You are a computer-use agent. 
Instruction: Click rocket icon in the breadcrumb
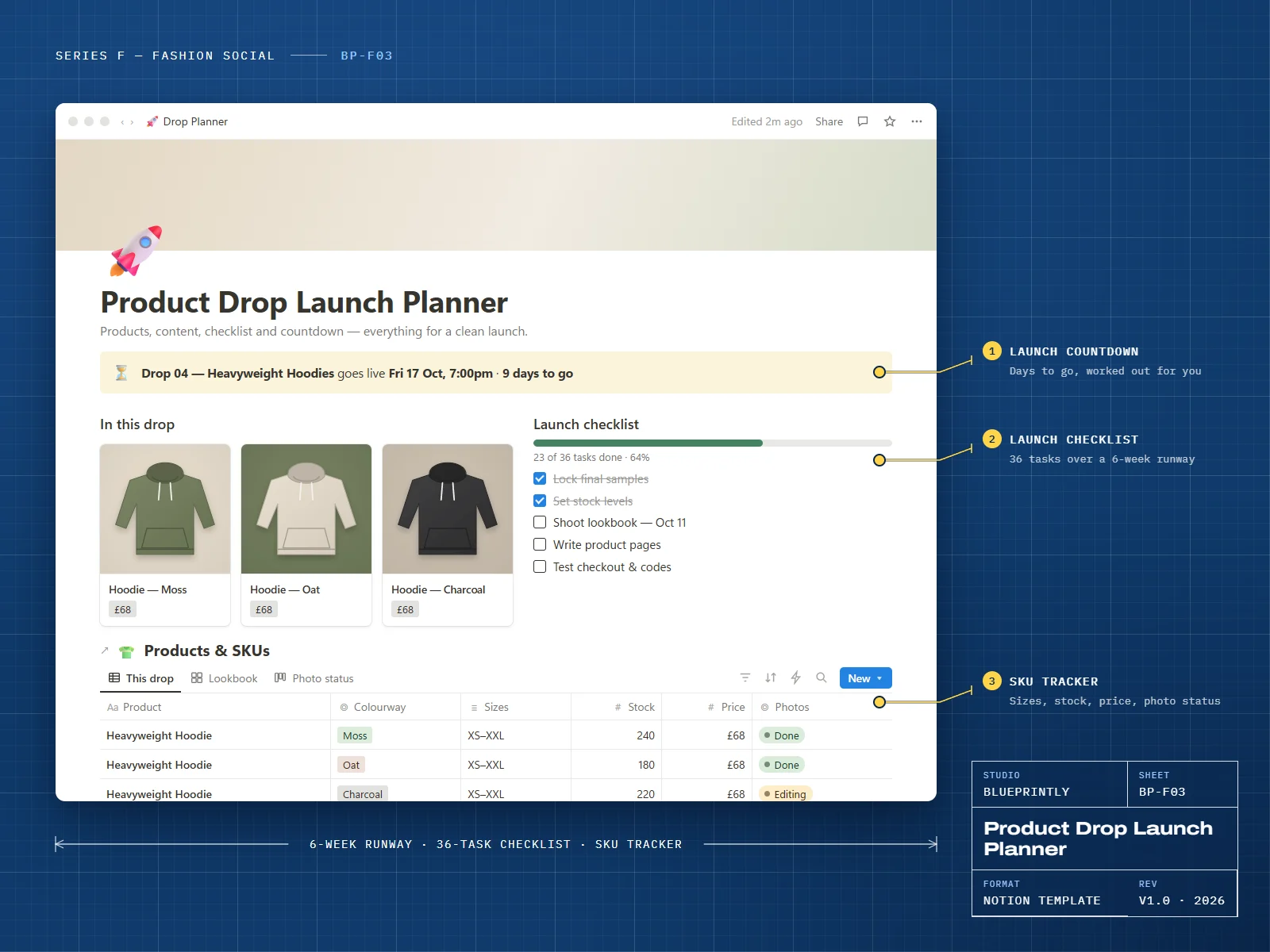pyautogui.click(x=152, y=121)
